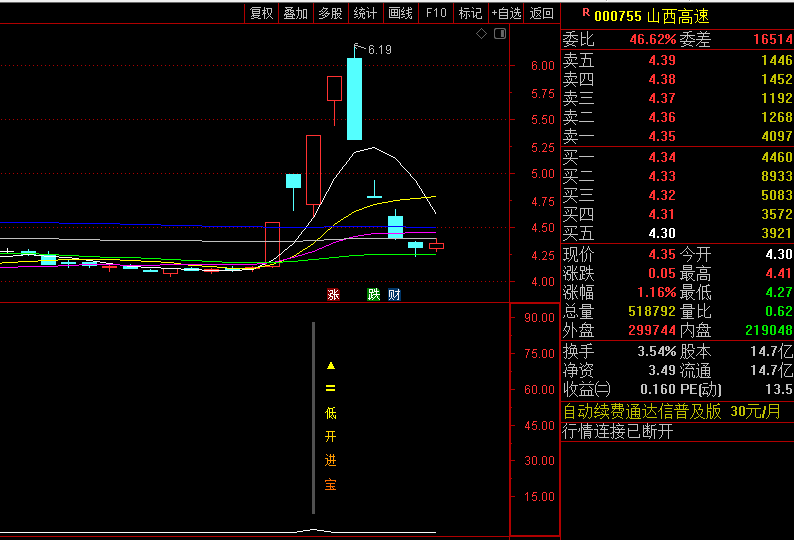The width and height of the screenshot is (794, 540).
Task: Click the R flag beside stock code
Action: point(585,12)
